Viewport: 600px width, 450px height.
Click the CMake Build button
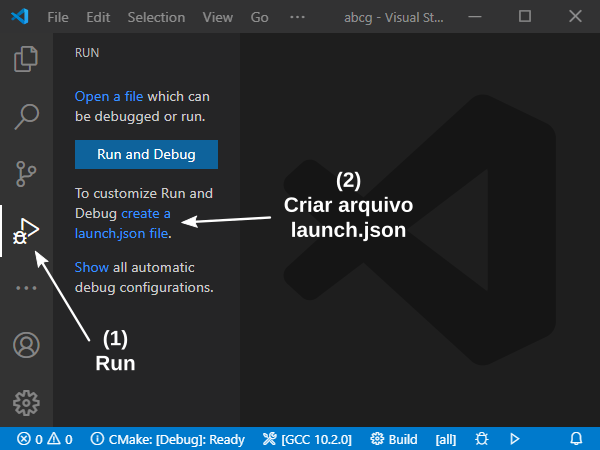[394, 439]
